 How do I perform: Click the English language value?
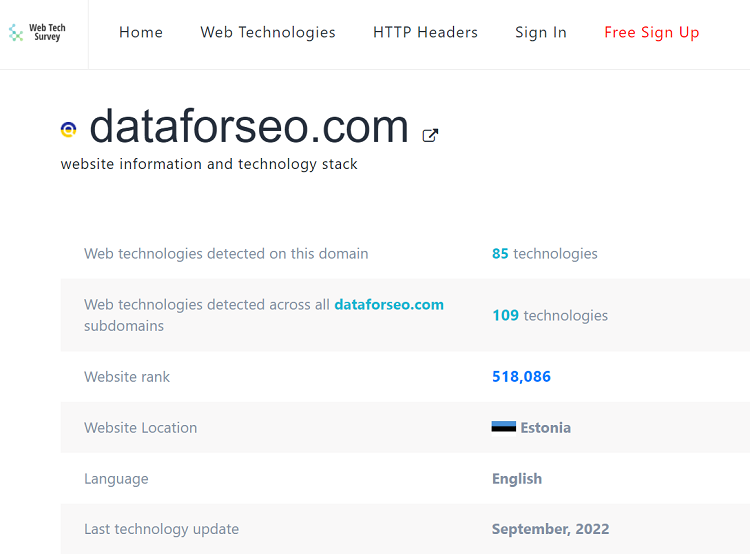coord(517,478)
